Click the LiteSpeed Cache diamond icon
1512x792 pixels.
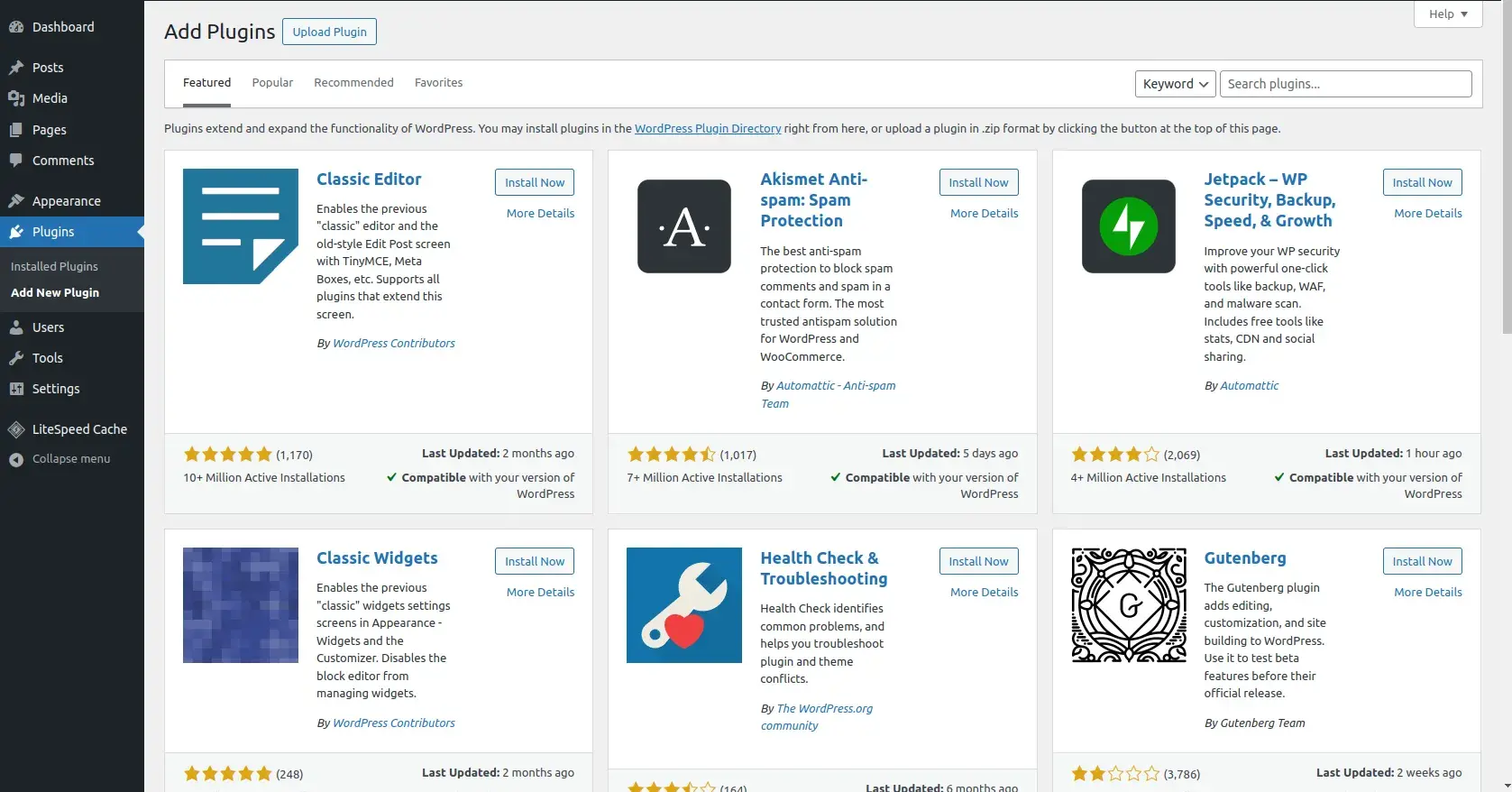pyautogui.click(x=16, y=429)
